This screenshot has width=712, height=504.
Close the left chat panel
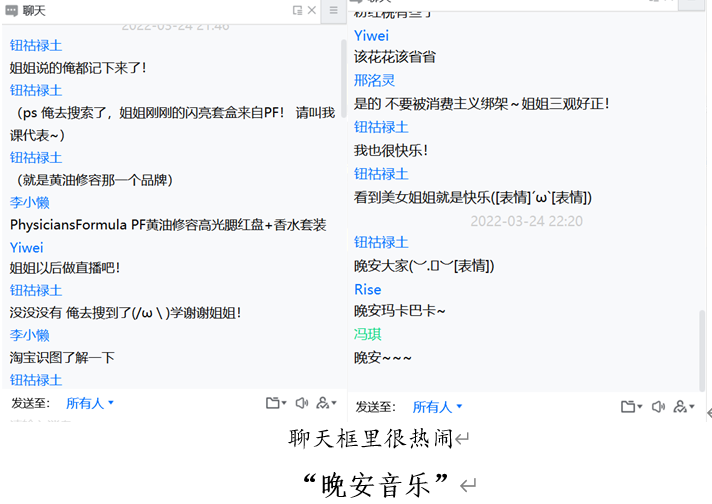click(x=312, y=10)
